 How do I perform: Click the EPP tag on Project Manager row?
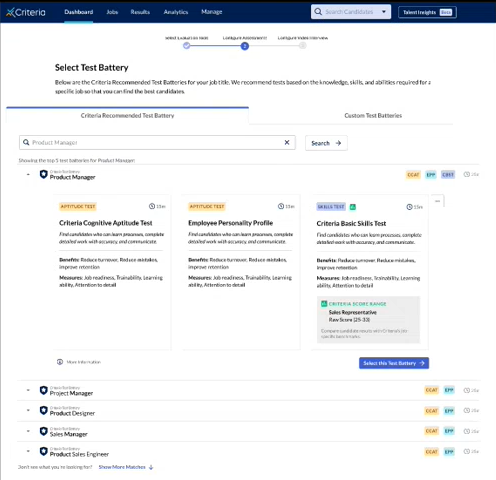(449, 390)
